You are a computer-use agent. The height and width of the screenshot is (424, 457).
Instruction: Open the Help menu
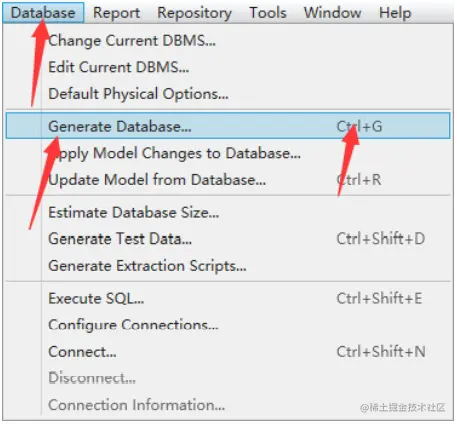click(395, 13)
